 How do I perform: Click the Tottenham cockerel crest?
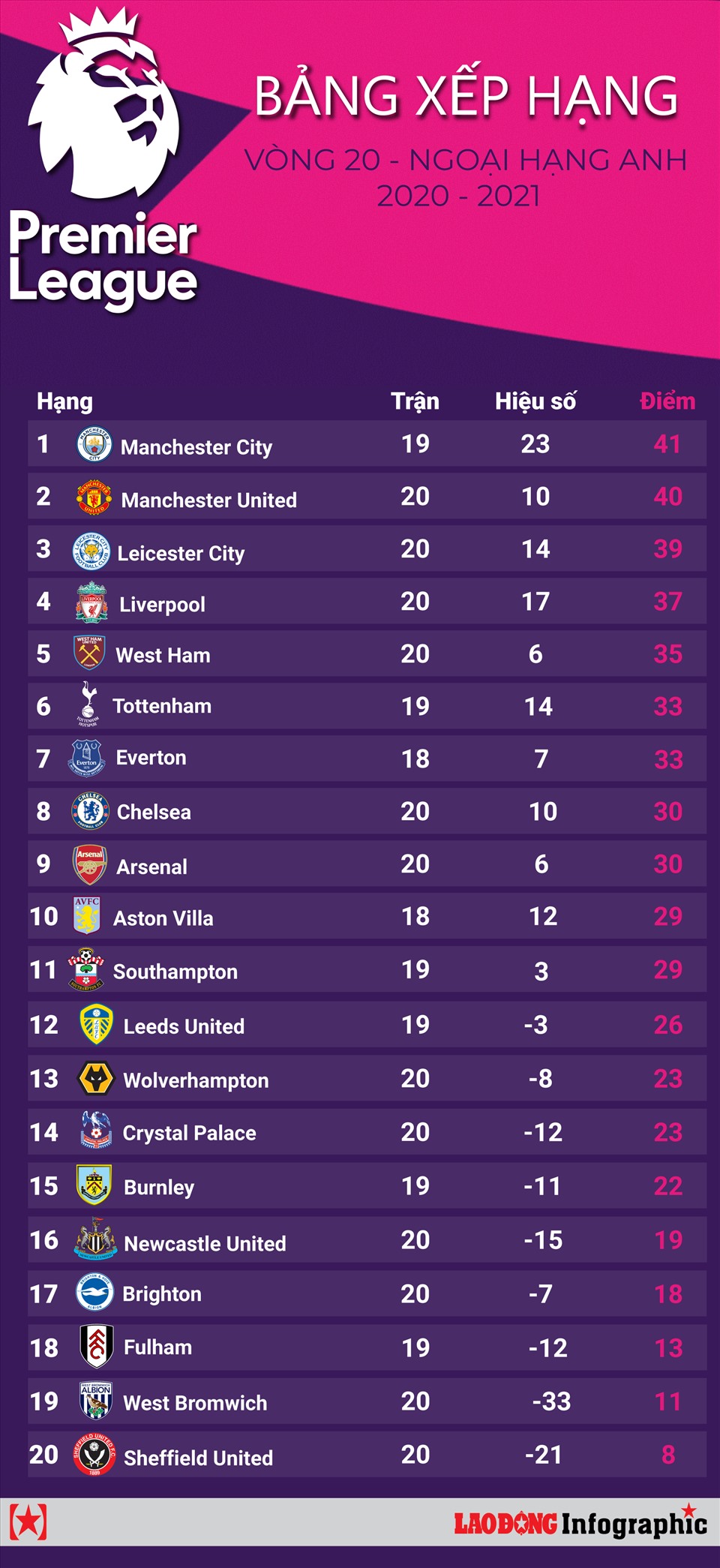point(88,704)
